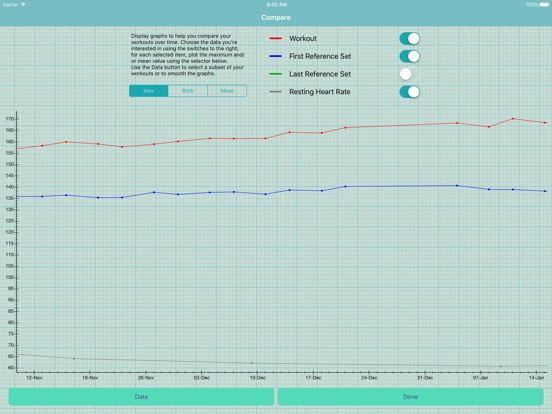Turn off Resting Heart Rate switch
Image resolution: width=552 pixels, height=414 pixels.
coord(409,92)
